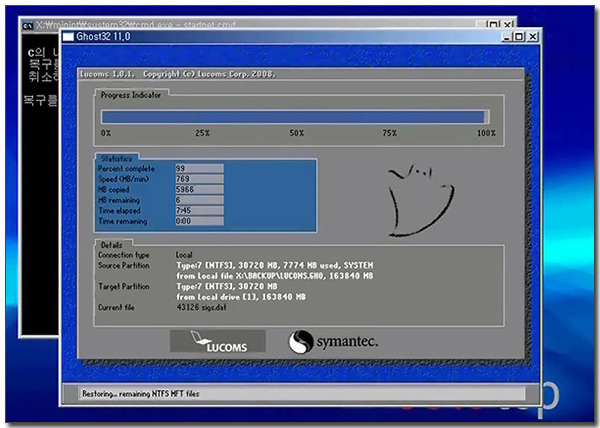The image size is (600, 428).
Task: Click the 50% progress scale label
Action: pos(297,133)
